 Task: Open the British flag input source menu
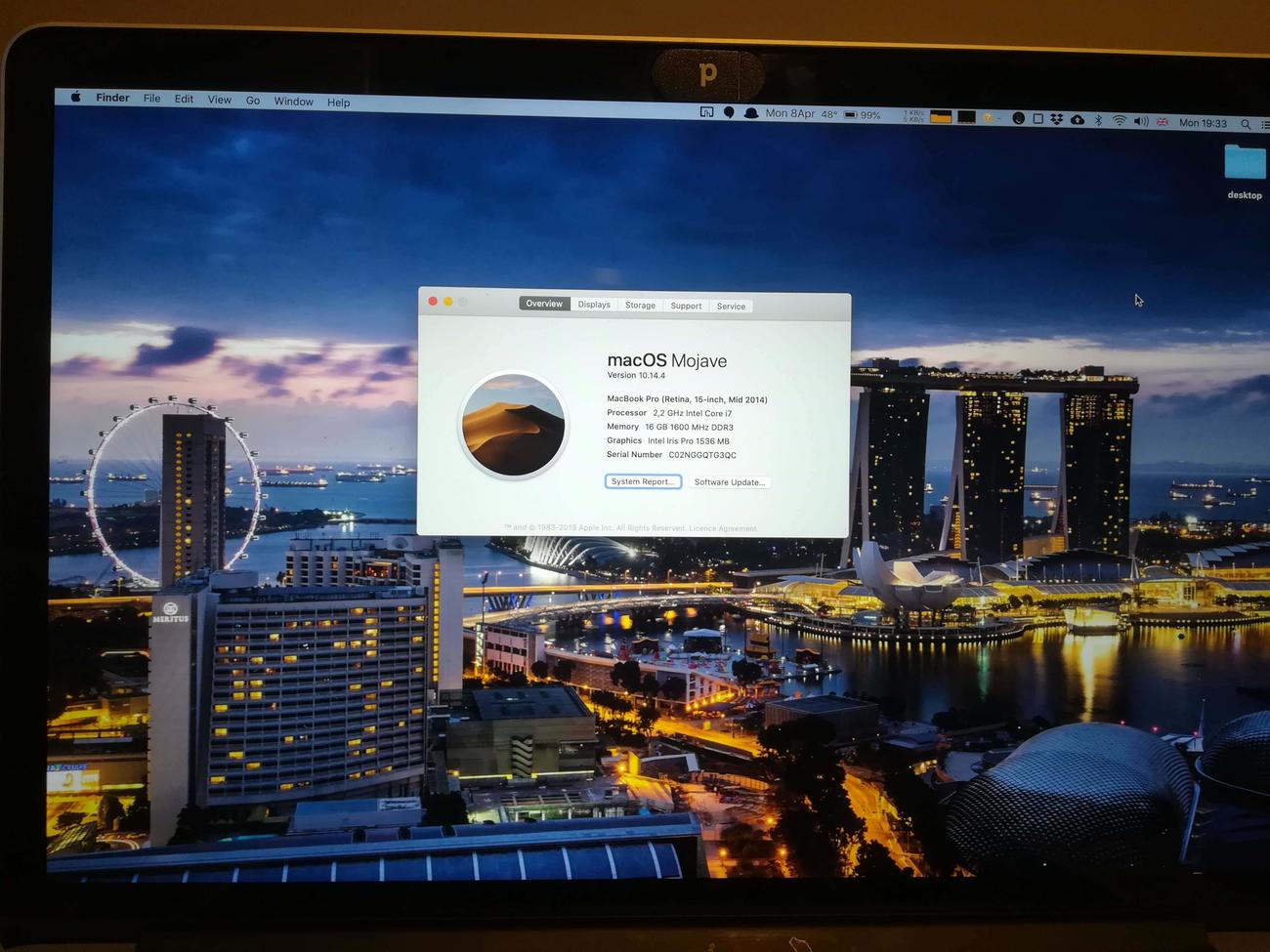(x=1163, y=122)
